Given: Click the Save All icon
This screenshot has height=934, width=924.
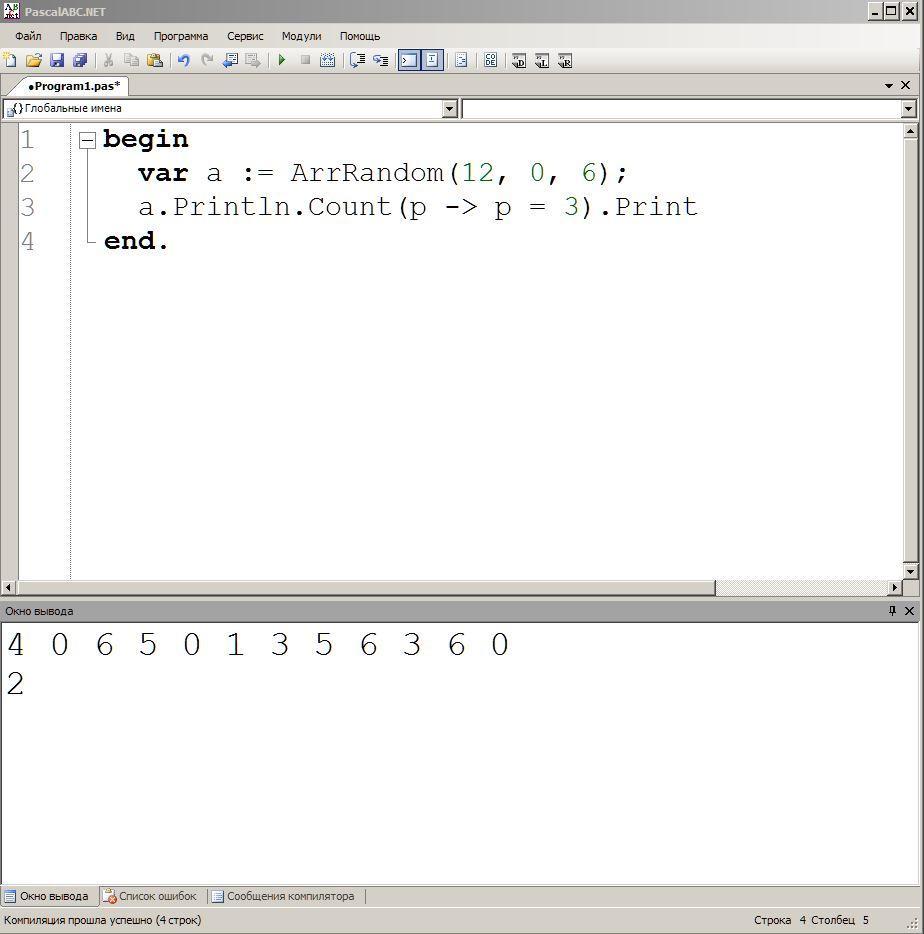Looking at the screenshot, I should pos(80,60).
